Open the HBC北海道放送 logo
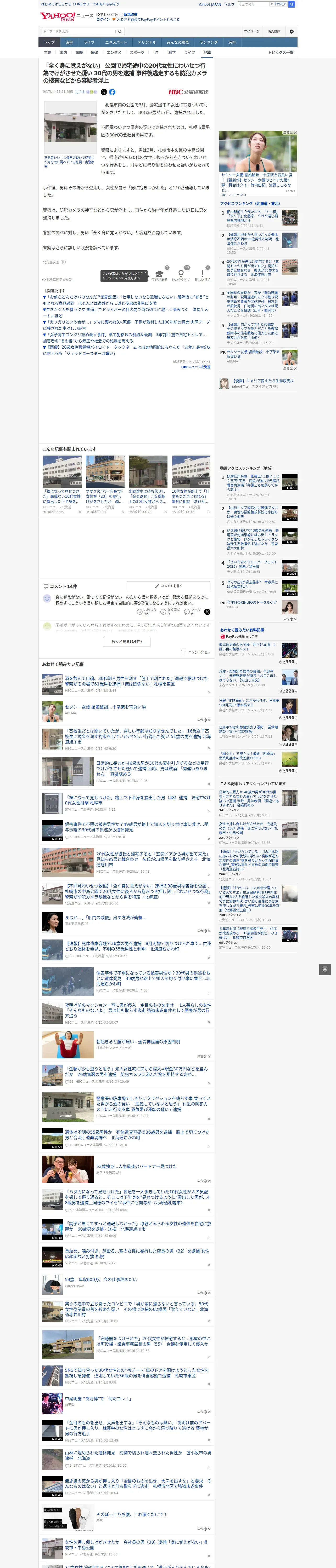Viewport: 336px width, 1568px height. coord(188,92)
